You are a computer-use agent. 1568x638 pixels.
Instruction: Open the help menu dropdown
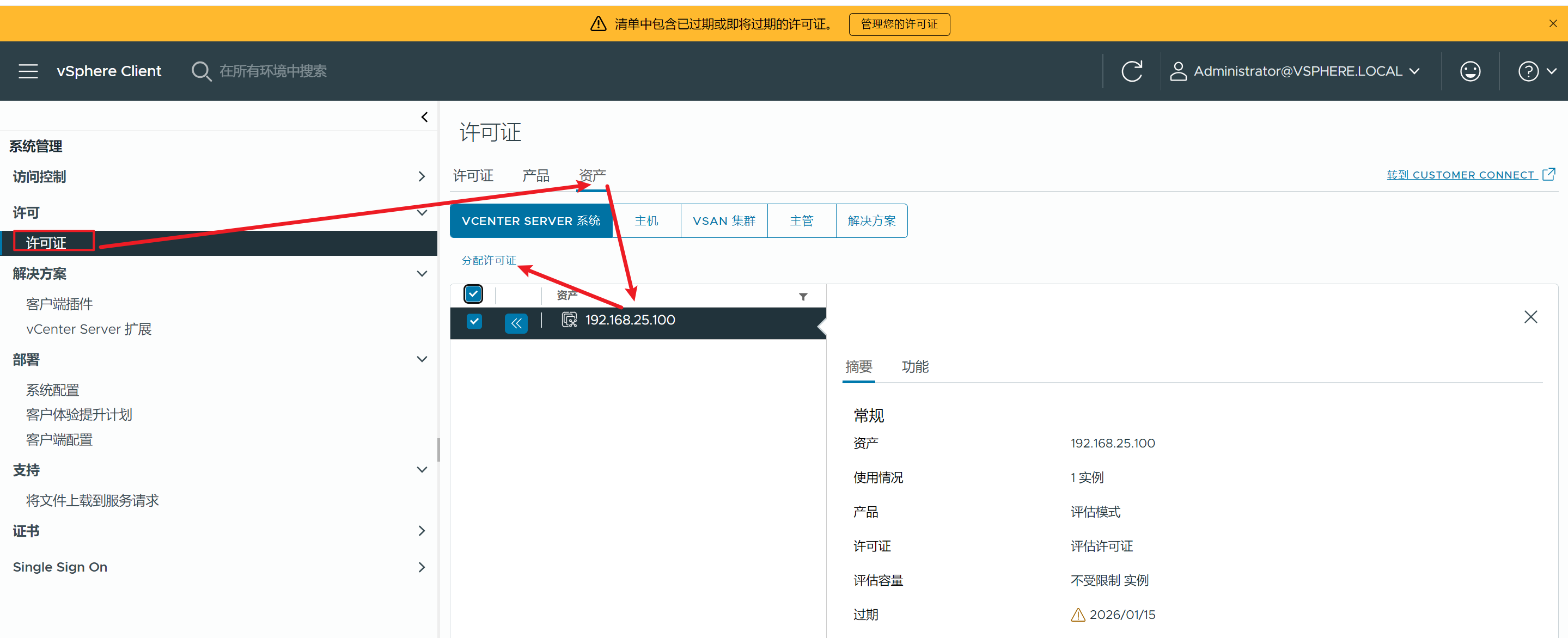[x=1536, y=71]
